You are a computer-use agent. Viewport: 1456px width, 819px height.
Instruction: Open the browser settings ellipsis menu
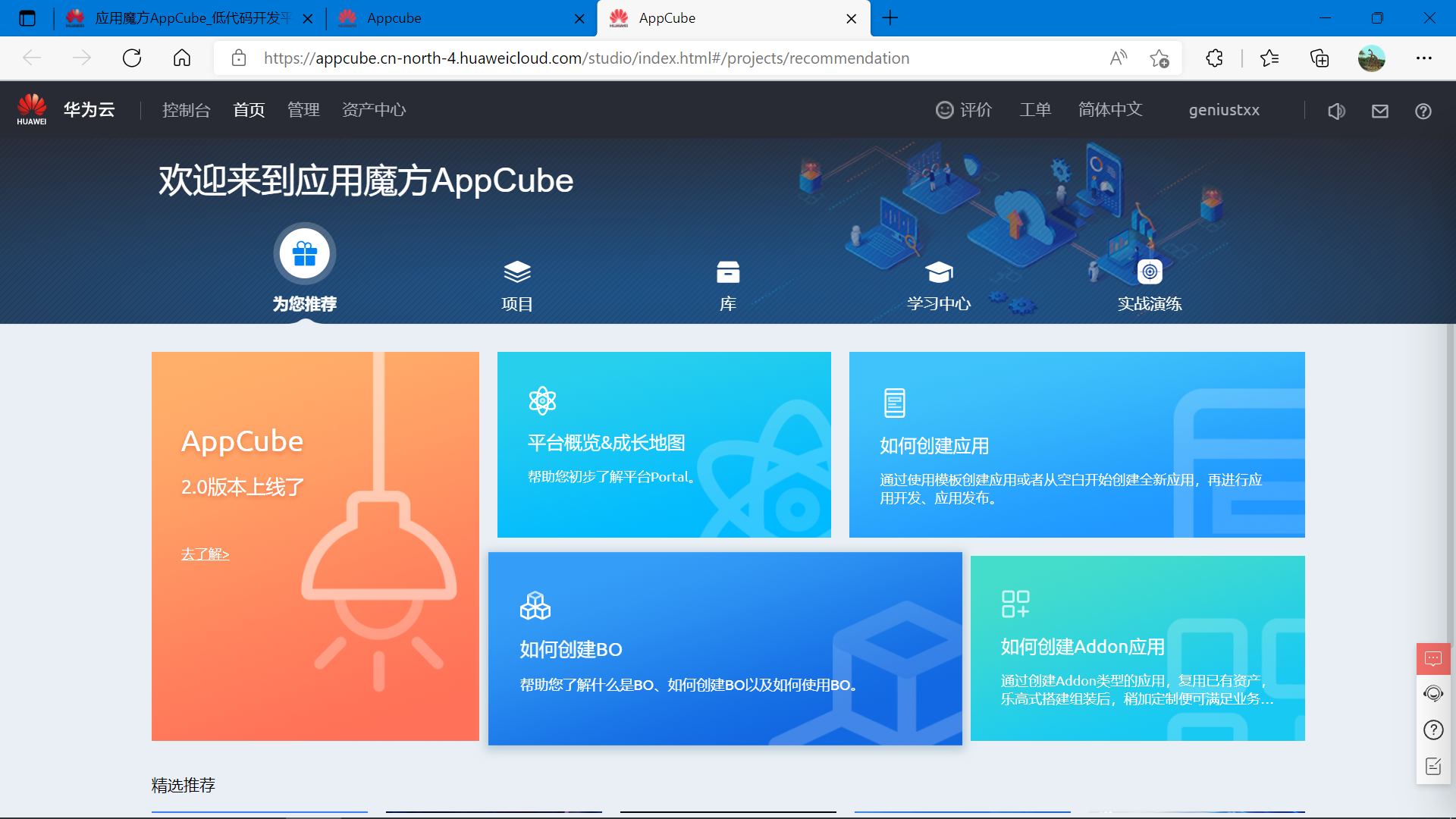[x=1424, y=58]
